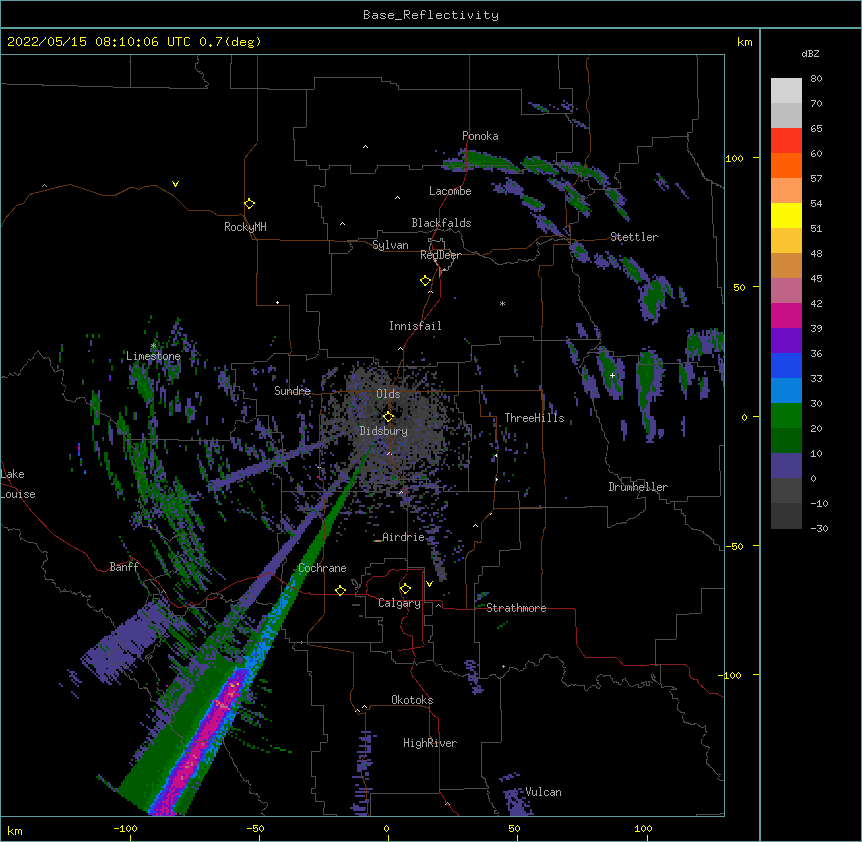Click the yellow diamond marker between Olds and Didsbury
The height and width of the screenshot is (842, 862).
388,416
